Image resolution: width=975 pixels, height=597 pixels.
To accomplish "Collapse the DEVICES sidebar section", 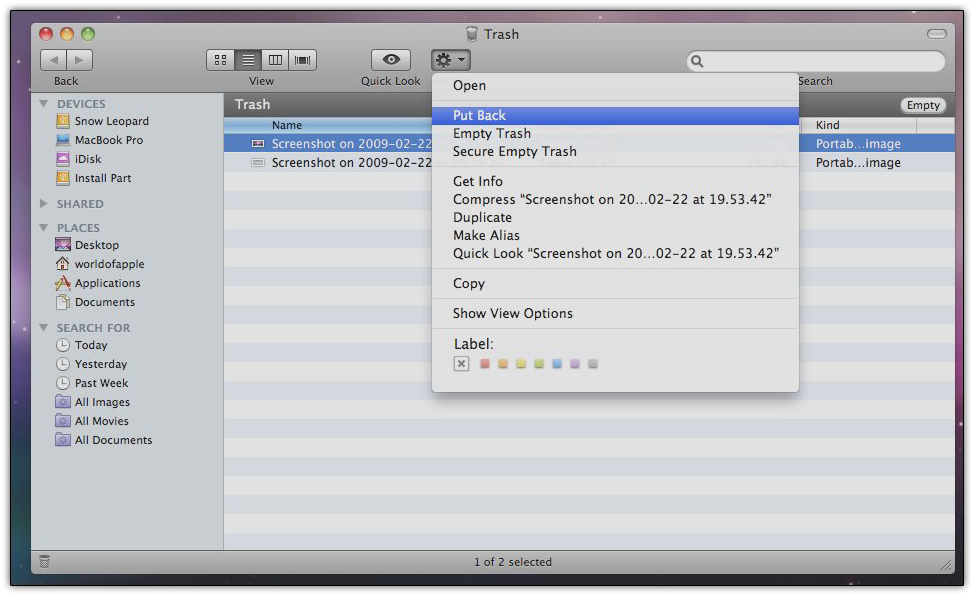I will (x=44, y=104).
